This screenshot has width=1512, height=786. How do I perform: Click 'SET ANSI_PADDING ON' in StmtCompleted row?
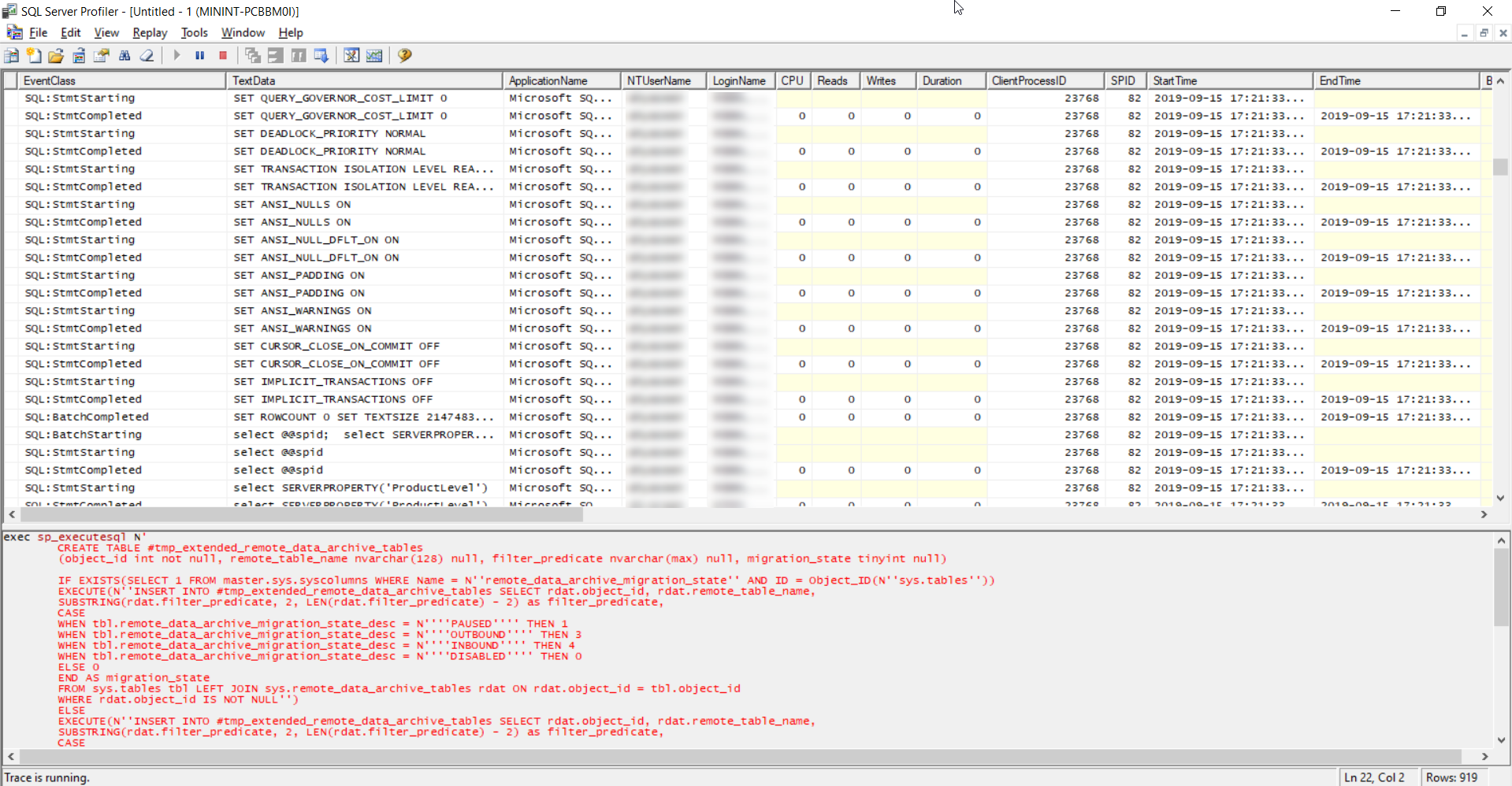(x=299, y=293)
